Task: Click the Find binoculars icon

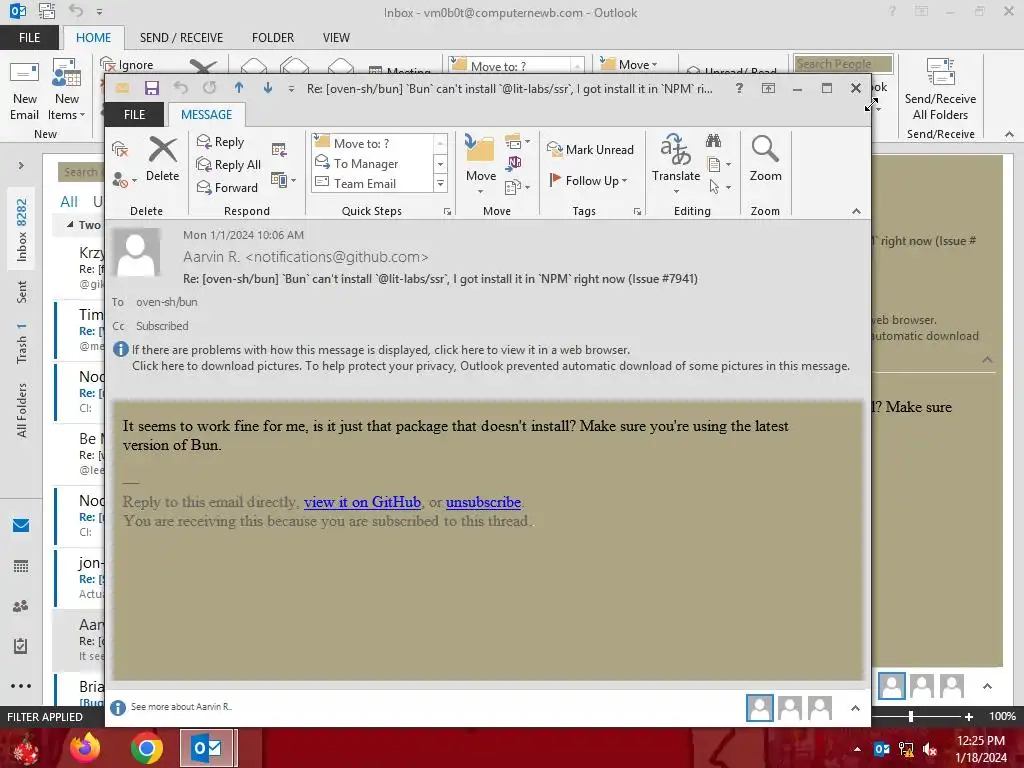Action: click(713, 141)
